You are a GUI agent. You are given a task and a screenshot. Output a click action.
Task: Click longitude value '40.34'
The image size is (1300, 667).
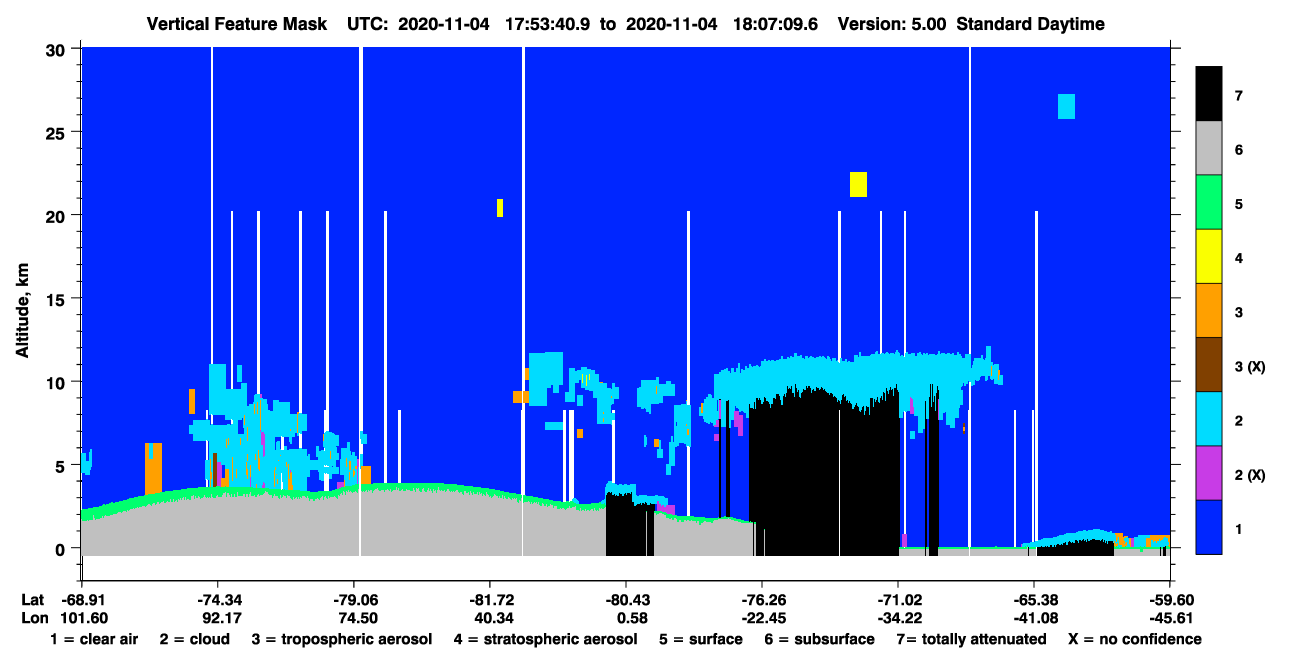point(493,618)
